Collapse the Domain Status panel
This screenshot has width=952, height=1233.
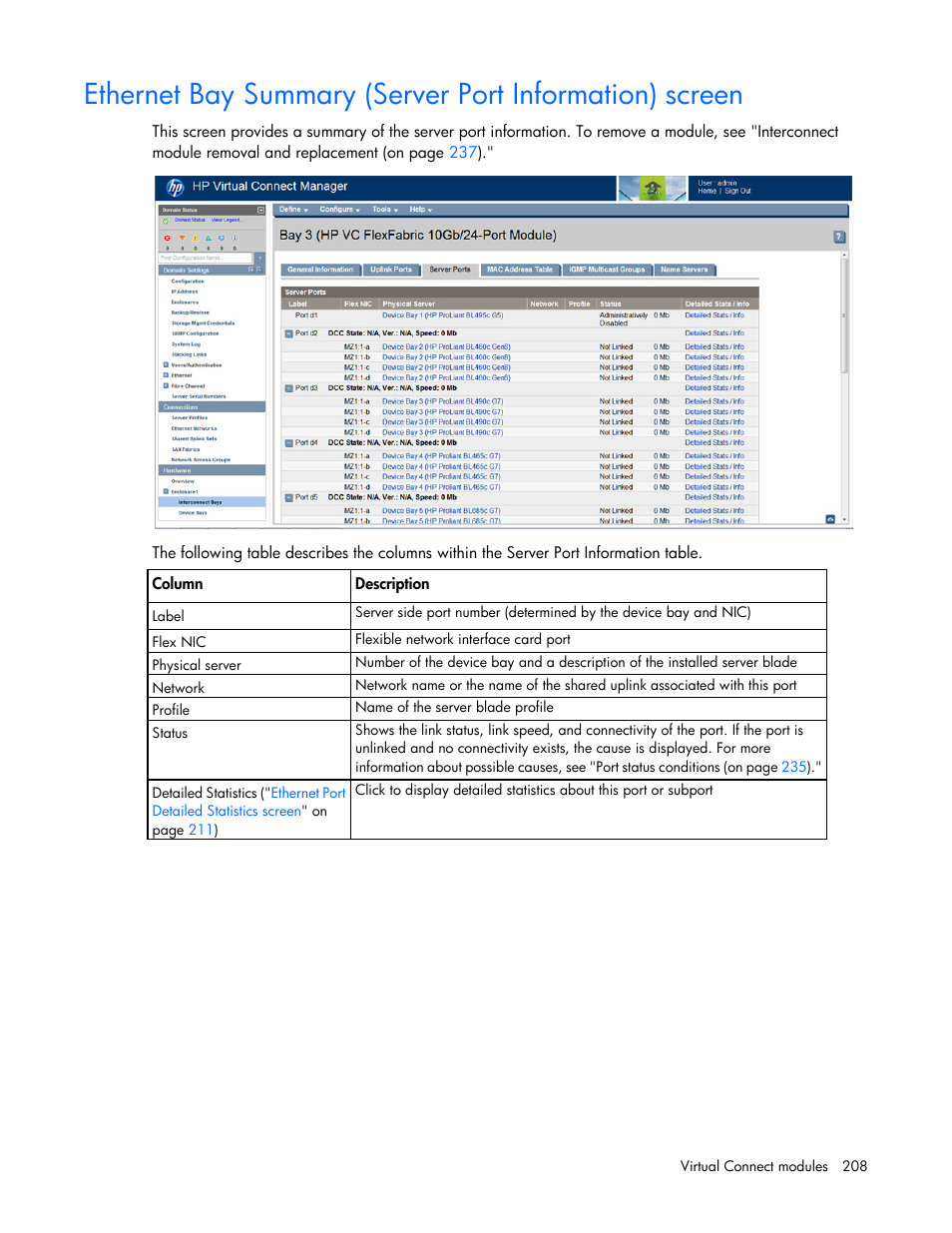(260, 210)
